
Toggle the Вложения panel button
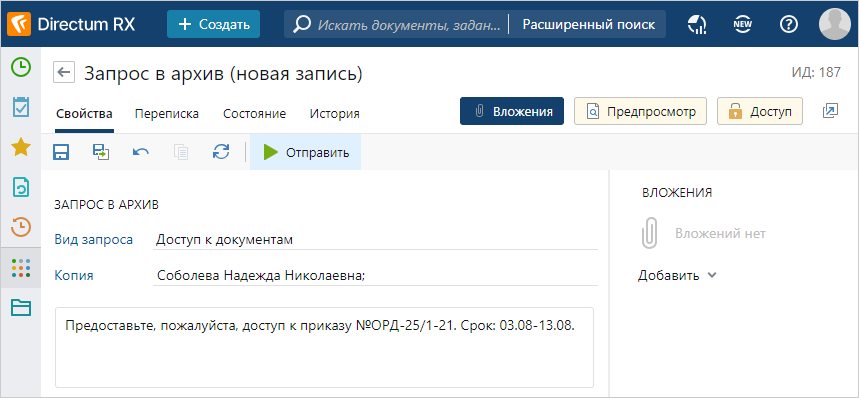(x=512, y=112)
